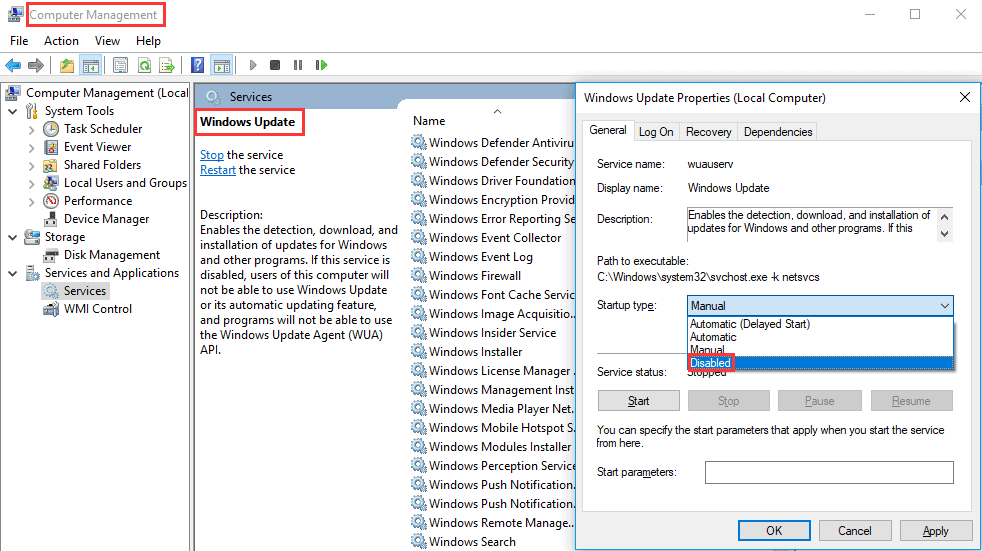Click the Forward arrow in the toolbar
The height and width of the screenshot is (551, 982).
36,65
